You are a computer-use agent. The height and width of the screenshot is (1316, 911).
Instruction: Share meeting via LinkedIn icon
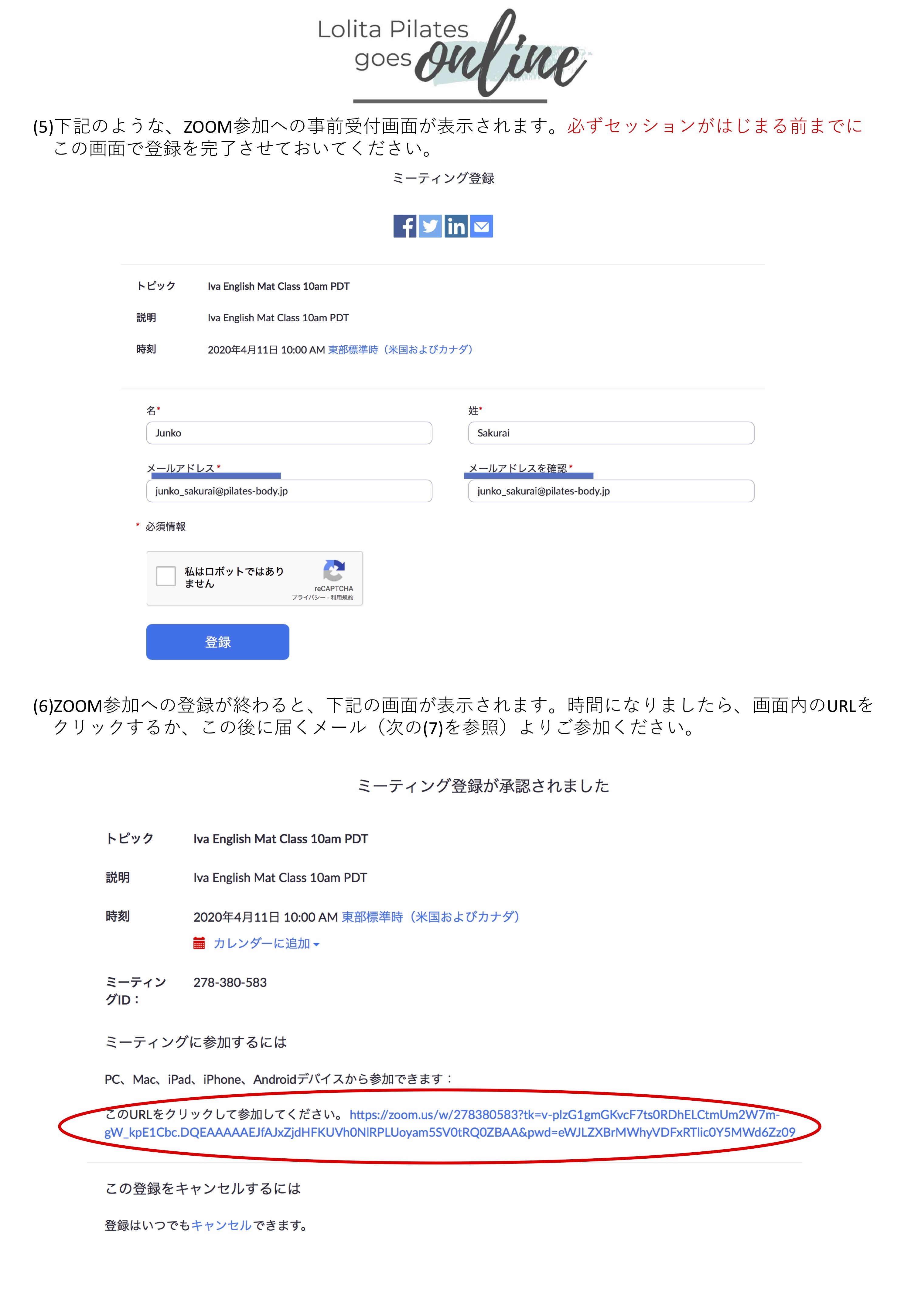[x=455, y=226]
